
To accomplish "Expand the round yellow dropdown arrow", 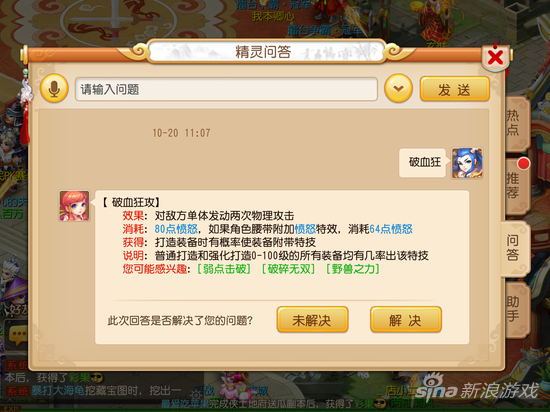I will pyautogui.click(x=398, y=89).
